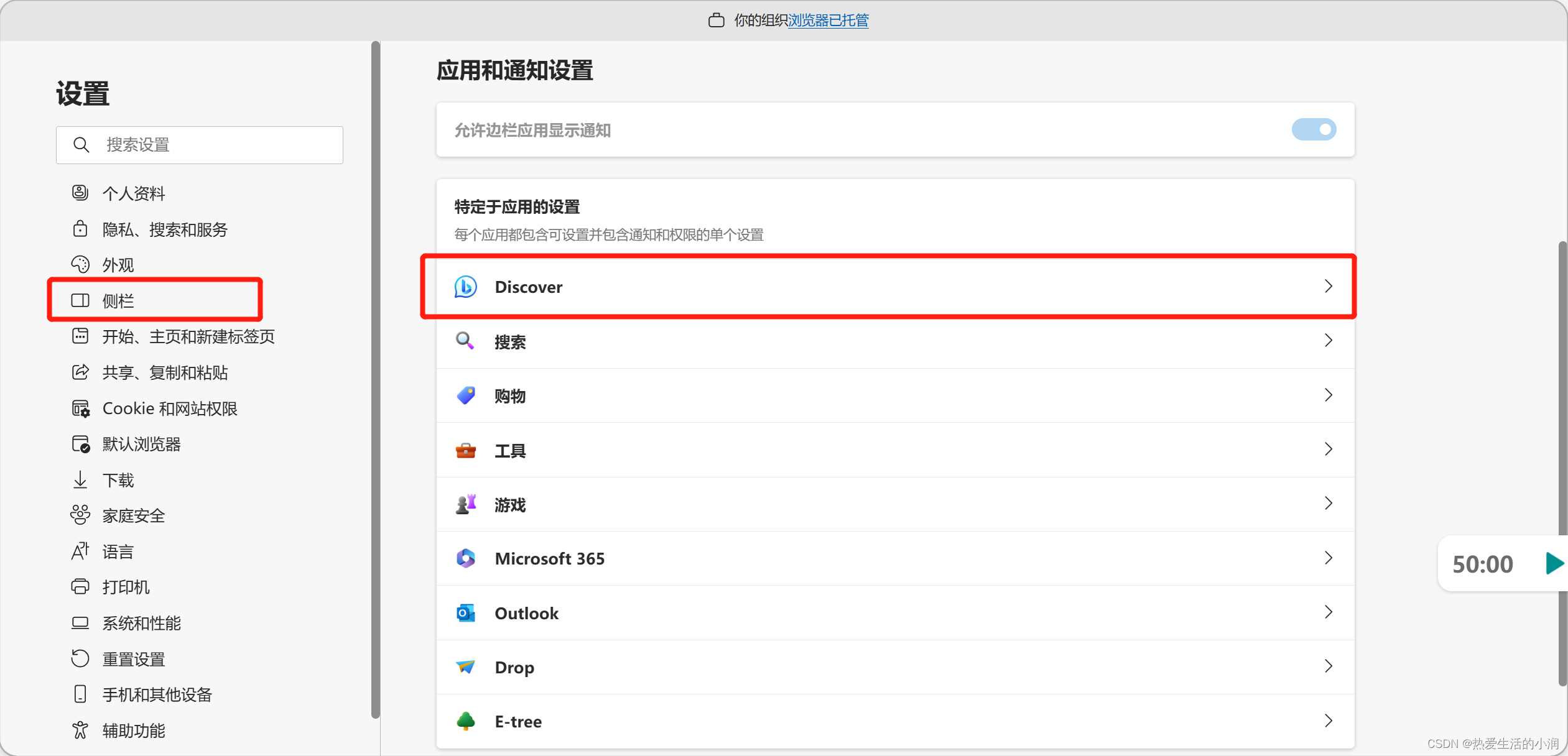The width and height of the screenshot is (1568, 756).
Task: Click the 工具 toolbox icon
Action: coord(465,450)
